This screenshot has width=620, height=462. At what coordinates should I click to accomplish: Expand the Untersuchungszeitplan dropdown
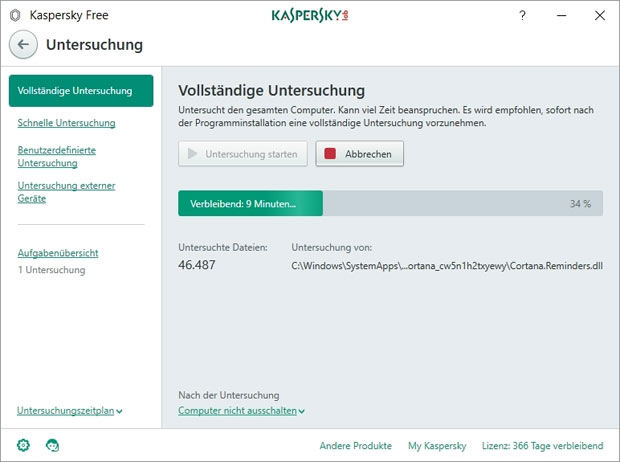70,411
